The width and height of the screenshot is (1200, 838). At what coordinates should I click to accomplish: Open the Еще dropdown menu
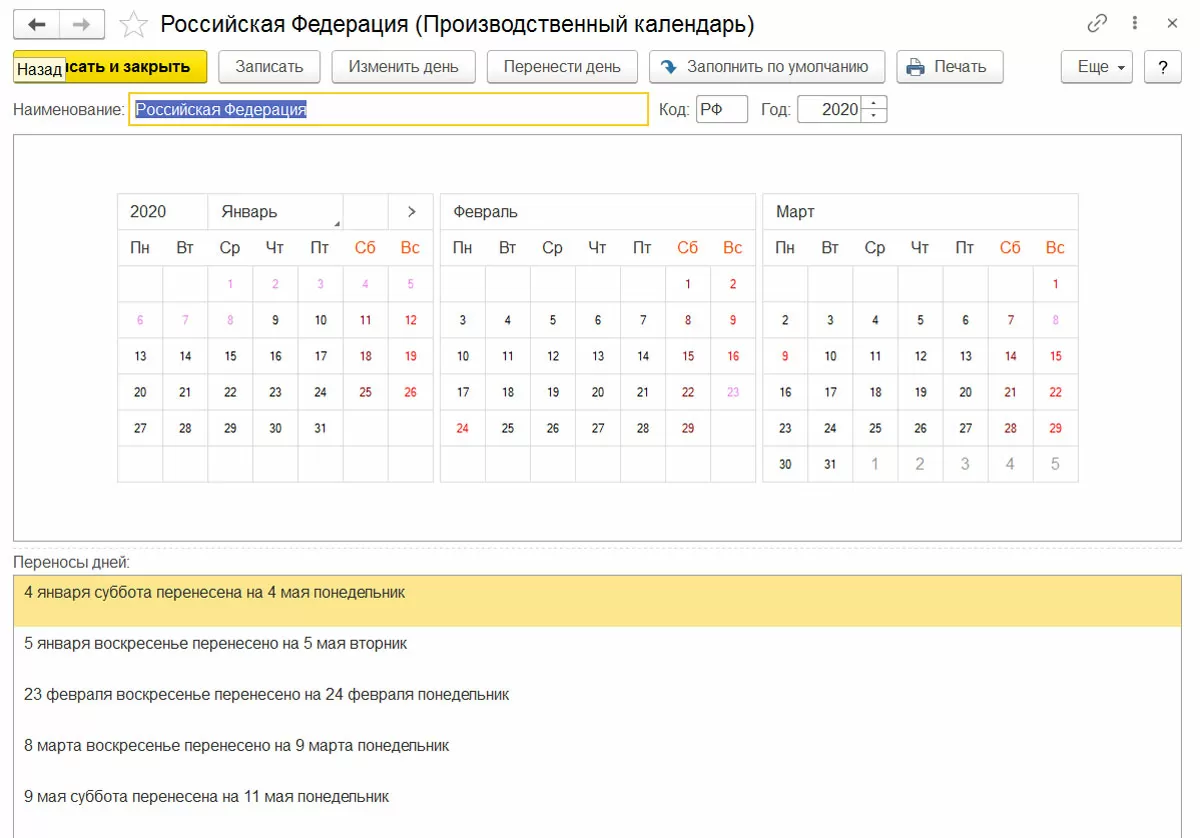pyautogui.click(x=1096, y=67)
